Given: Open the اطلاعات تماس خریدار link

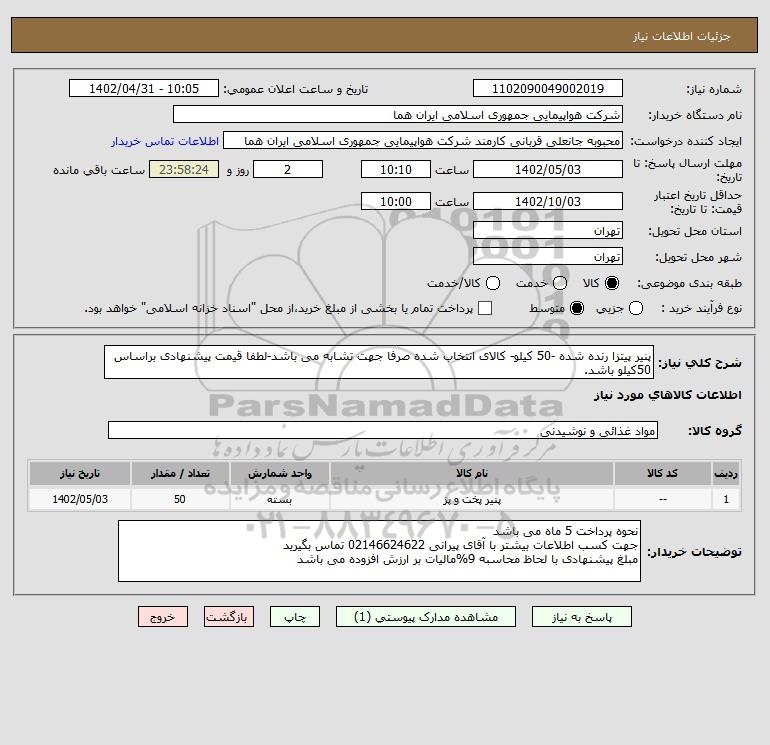Looking at the screenshot, I should coord(165,141).
